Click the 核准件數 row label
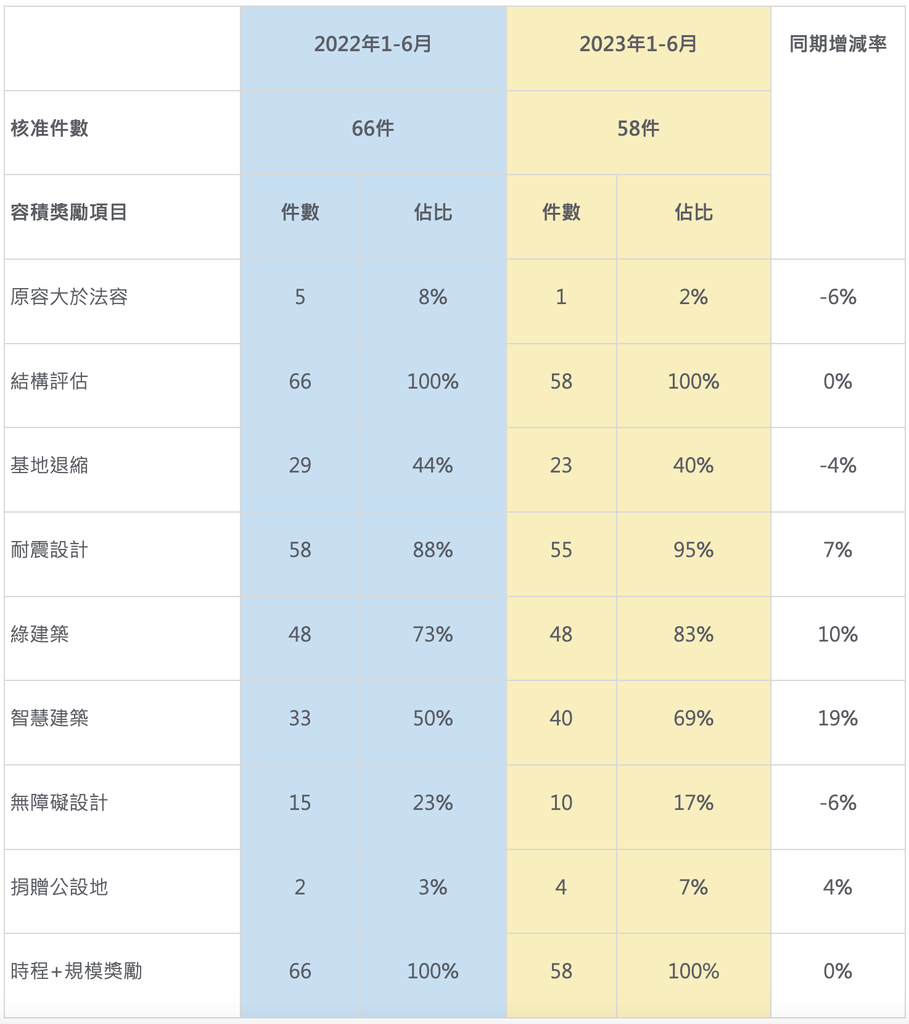This screenshot has width=909, height=1024. coord(50,129)
